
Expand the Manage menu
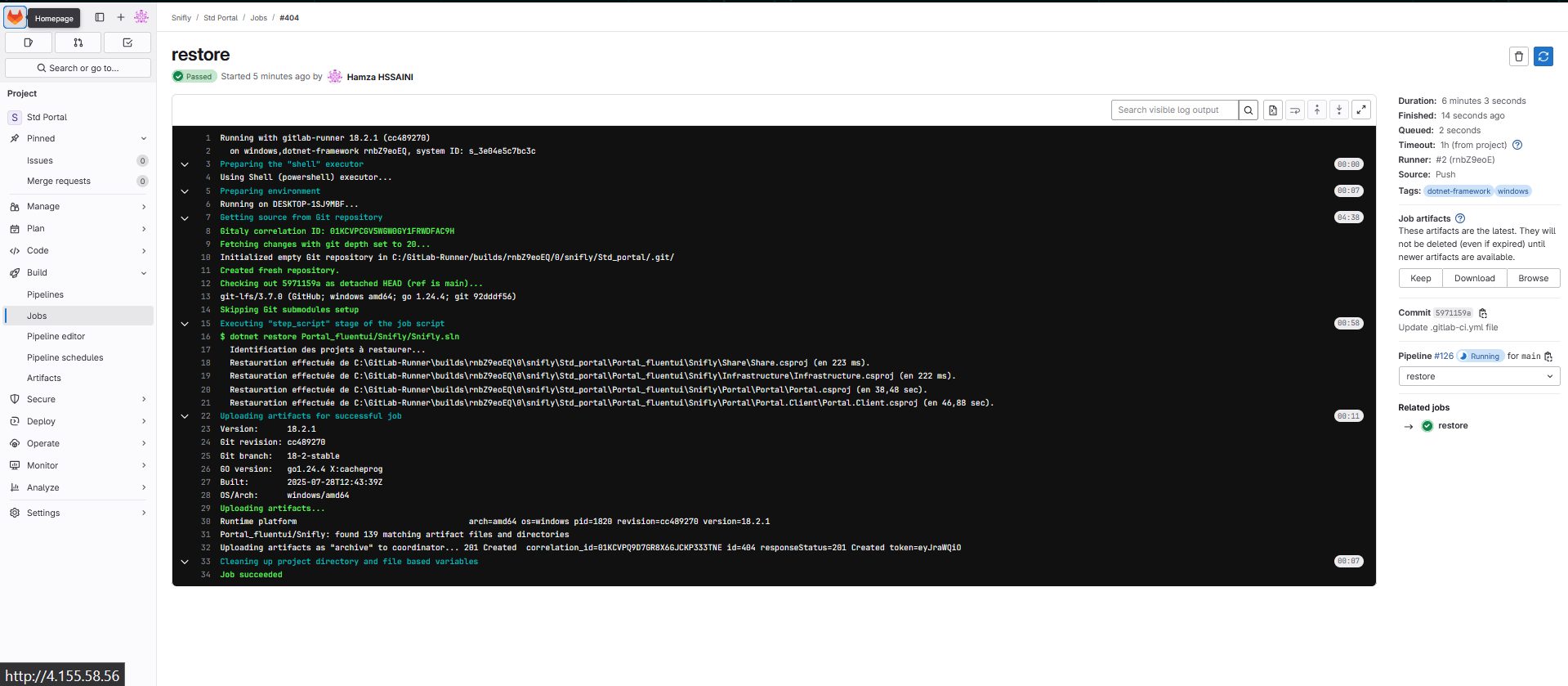point(78,207)
